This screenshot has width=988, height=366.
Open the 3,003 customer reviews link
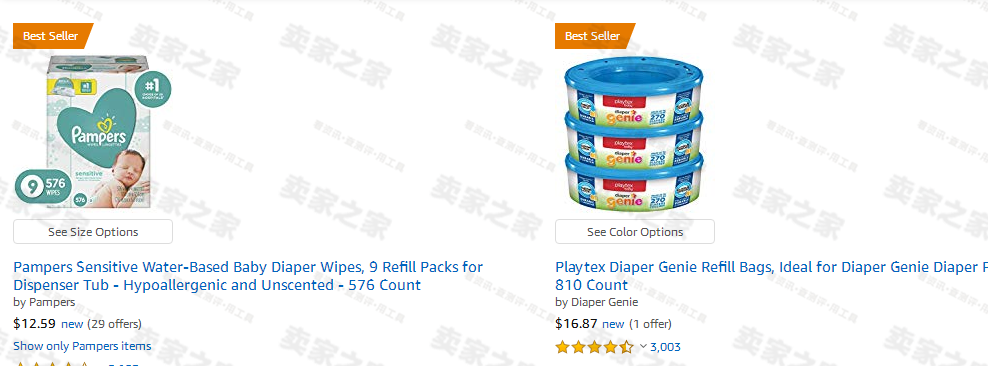pyautogui.click(x=665, y=346)
